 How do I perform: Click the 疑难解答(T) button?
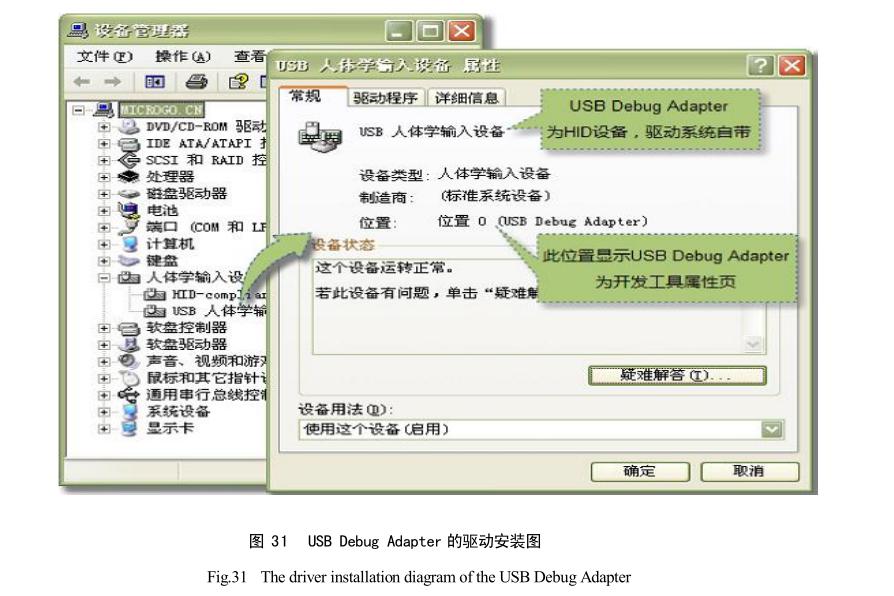coord(680,375)
